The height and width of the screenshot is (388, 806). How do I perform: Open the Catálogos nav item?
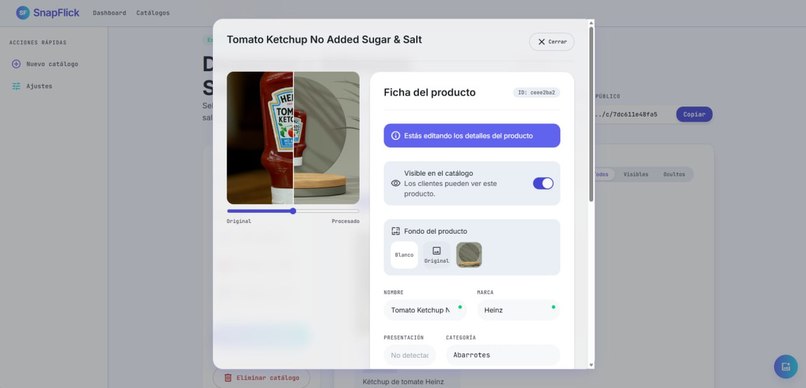coord(153,13)
